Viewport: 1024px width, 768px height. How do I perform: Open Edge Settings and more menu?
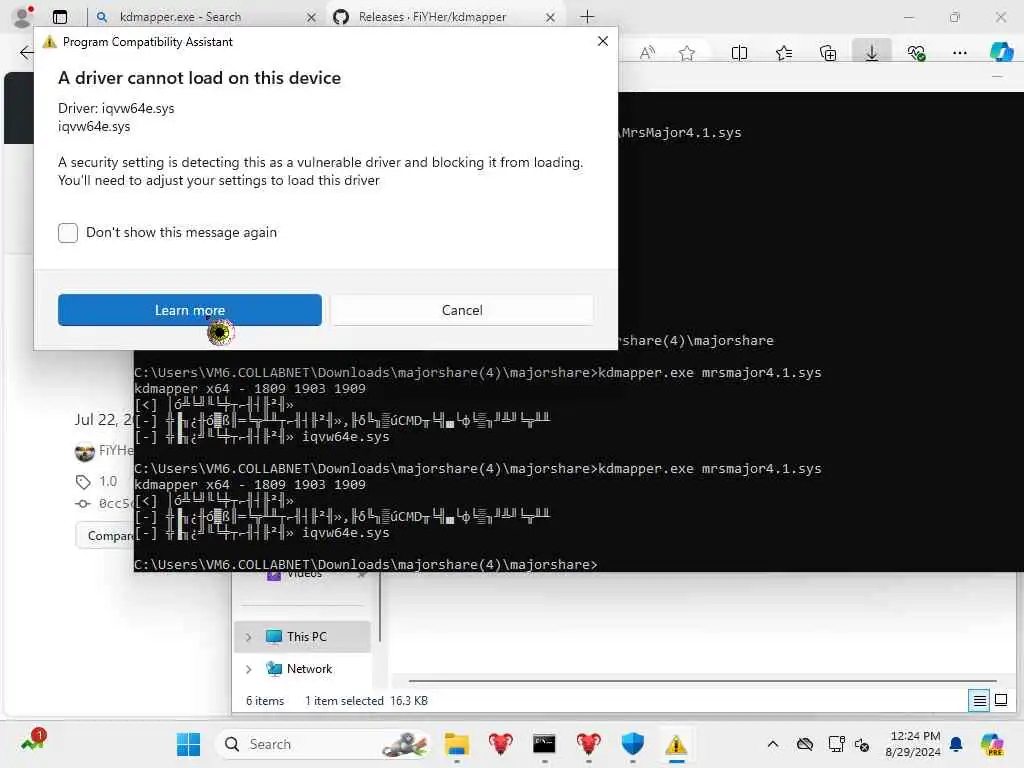coord(959,53)
